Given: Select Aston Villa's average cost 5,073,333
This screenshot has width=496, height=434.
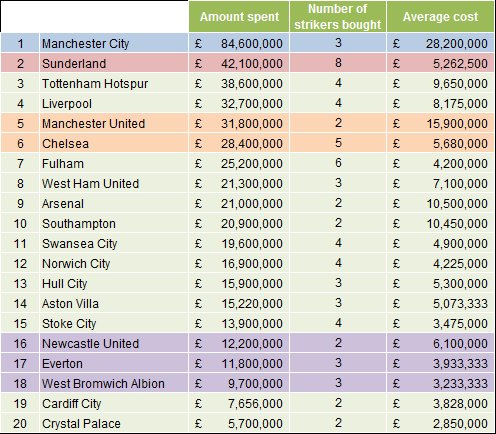Looking at the screenshot, I should pyautogui.click(x=440, y=303).
